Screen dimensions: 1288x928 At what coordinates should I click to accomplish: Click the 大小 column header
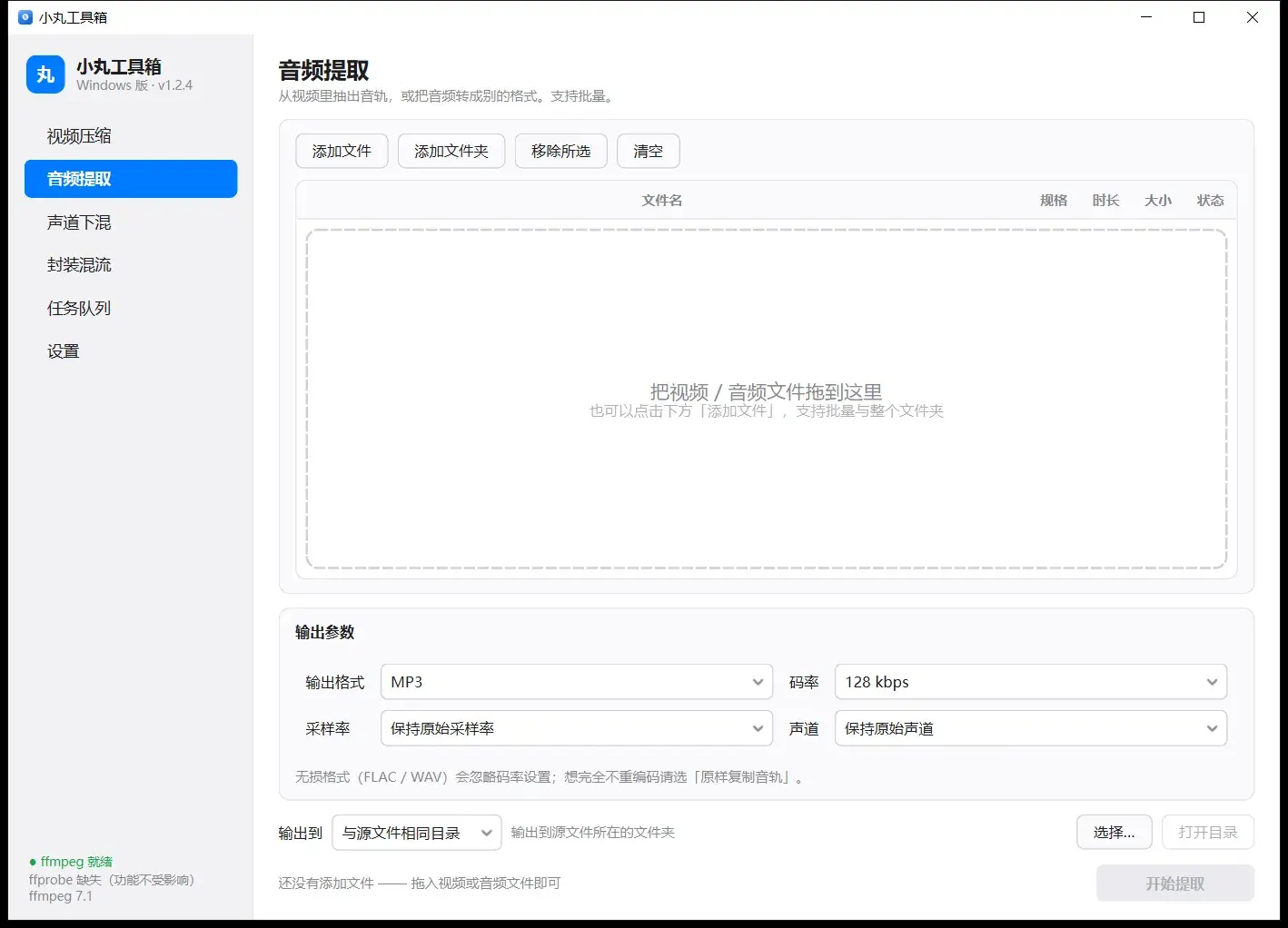click(1158, 201)
